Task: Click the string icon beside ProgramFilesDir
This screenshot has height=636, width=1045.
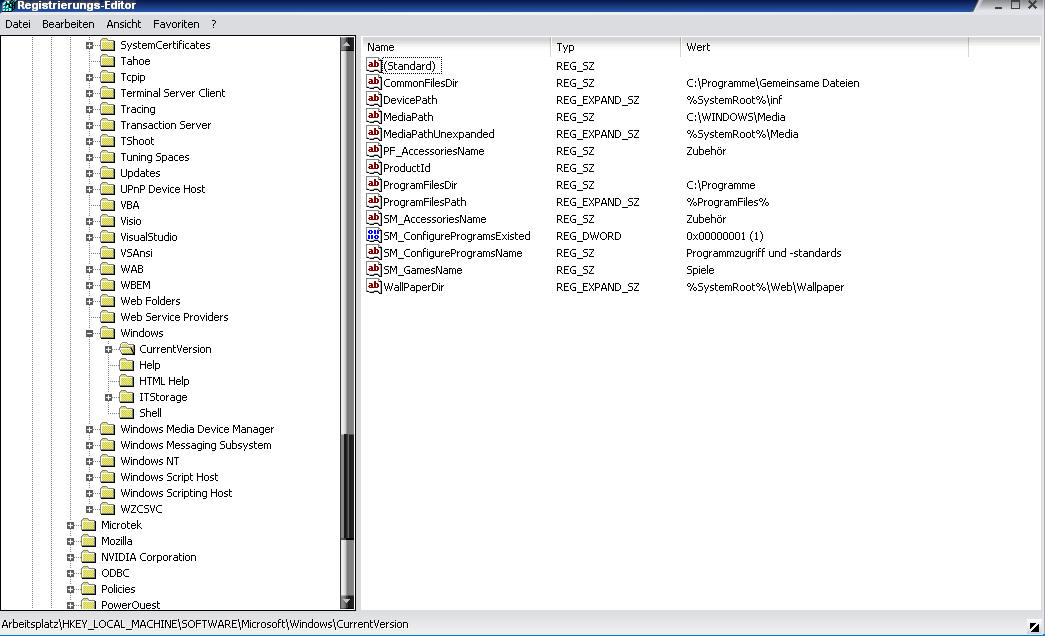Action: pos(374,185)
